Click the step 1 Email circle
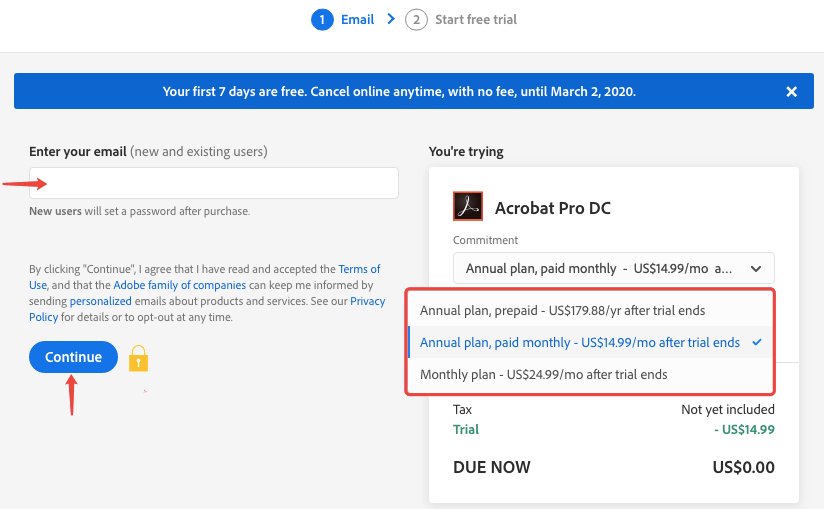824x509 pixels. [x=322, y=19]
